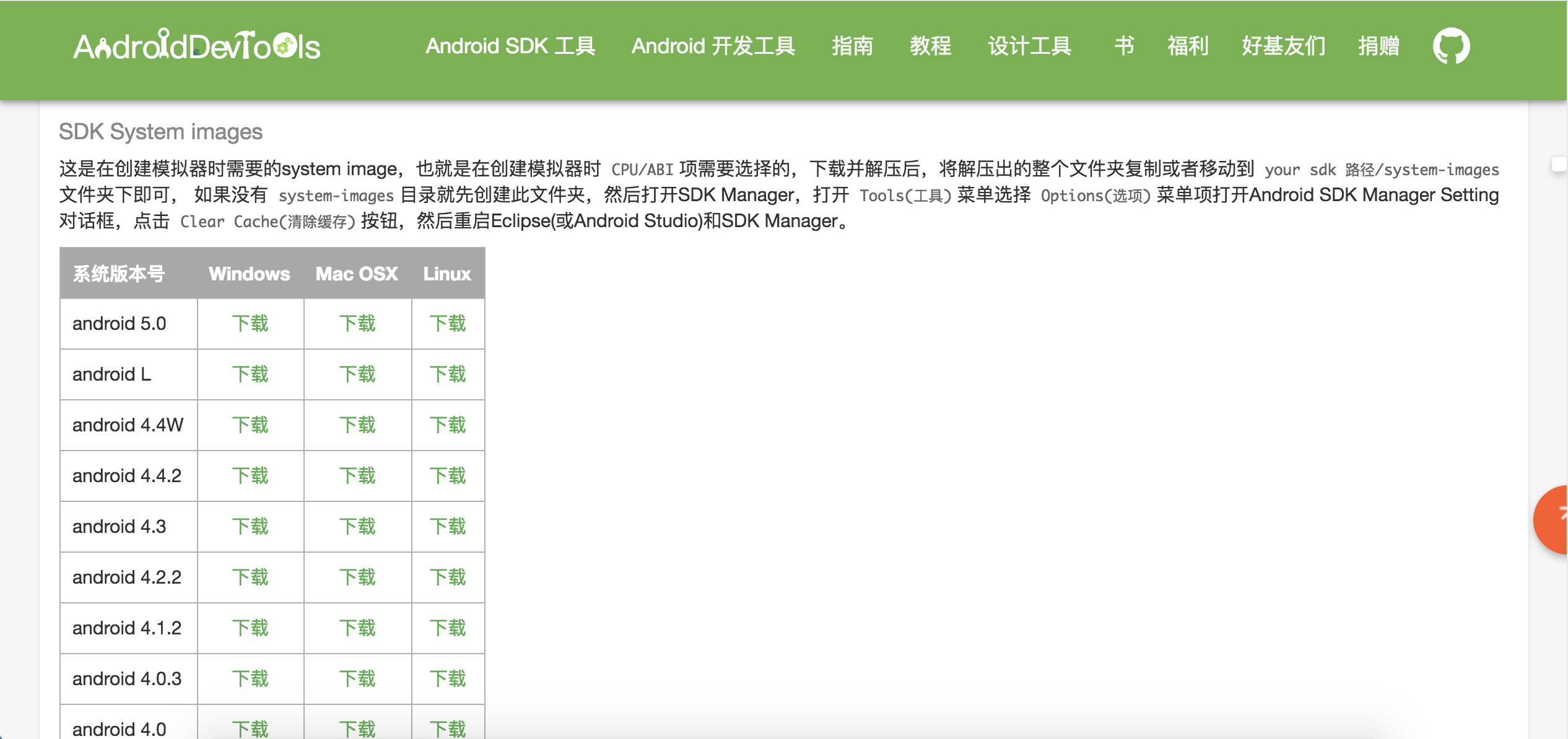Image resolution: width=1568 pixels, height=739 pixels.
Task: Download android 4.2.2 image for Linux
Action: [448, 577]
